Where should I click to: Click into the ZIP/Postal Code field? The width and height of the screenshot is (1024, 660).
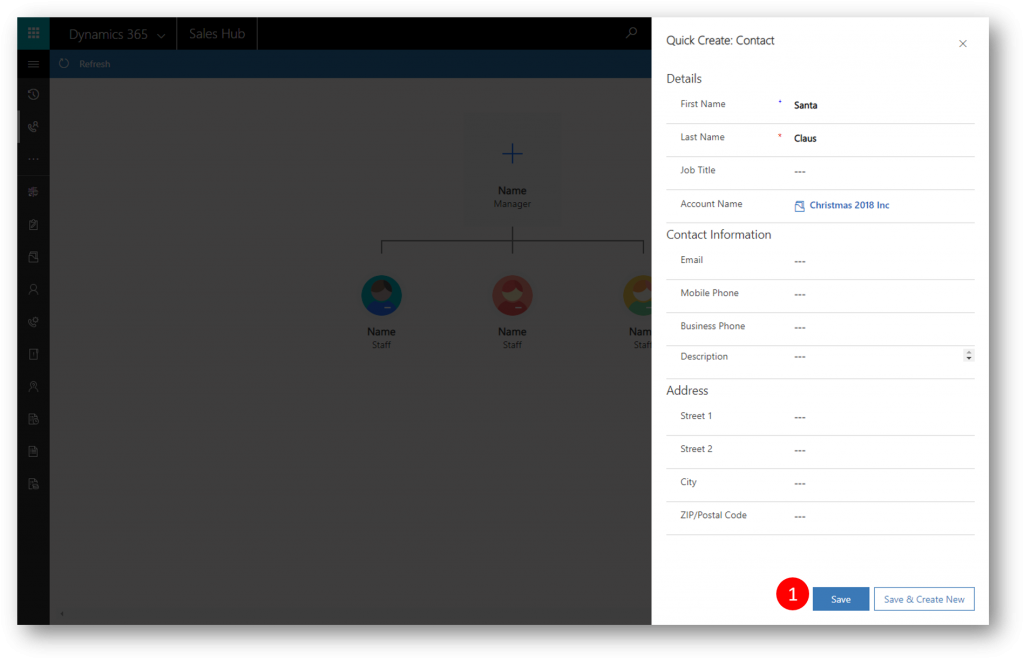[x=880, y=517]
